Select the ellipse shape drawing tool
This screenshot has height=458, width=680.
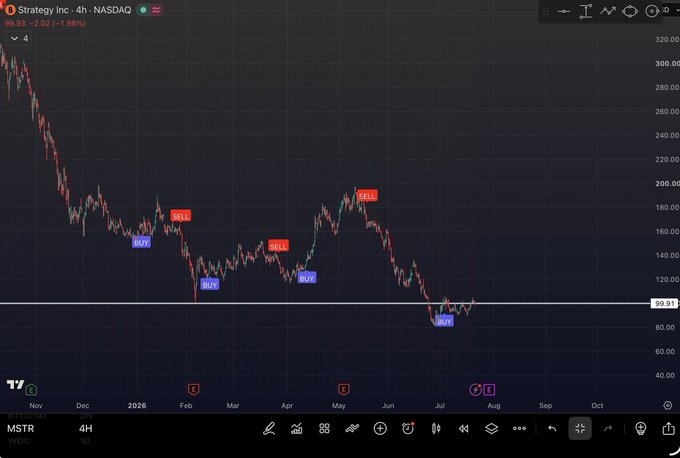[x=630, y=11]
